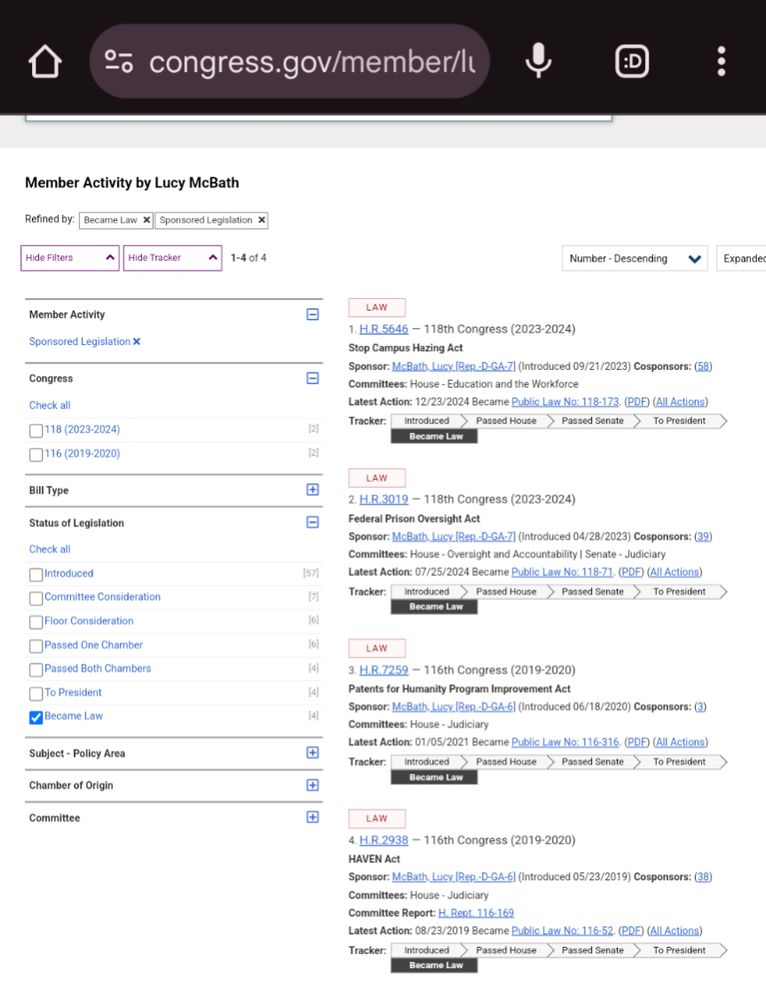Viewport: 766px width, 1000px height.
Task: Tap the congress.gov address bar
Action: (290, 62)
